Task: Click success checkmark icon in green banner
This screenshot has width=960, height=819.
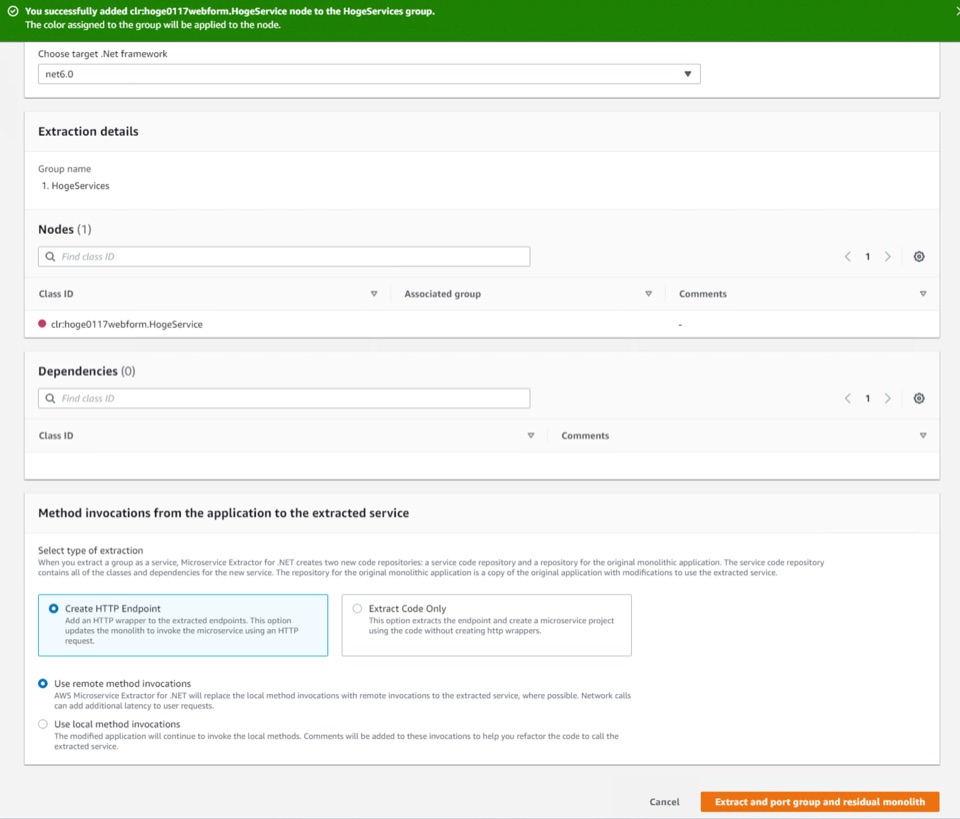Action: click(12, 11)
